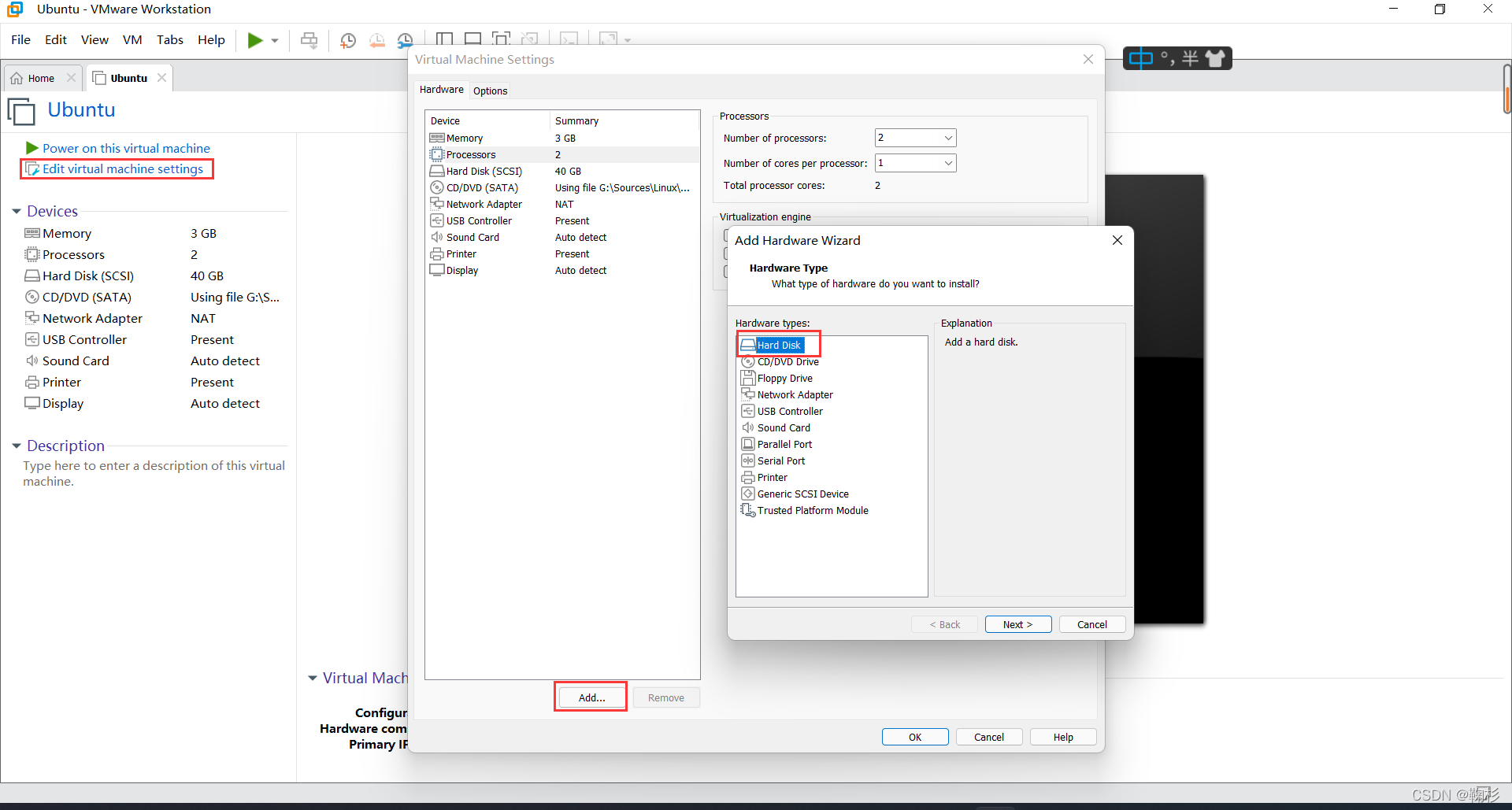This screenshot has height=810, width=1512.
Task: Close the Ubuntu tab
Action: click(x=161, y=77)
